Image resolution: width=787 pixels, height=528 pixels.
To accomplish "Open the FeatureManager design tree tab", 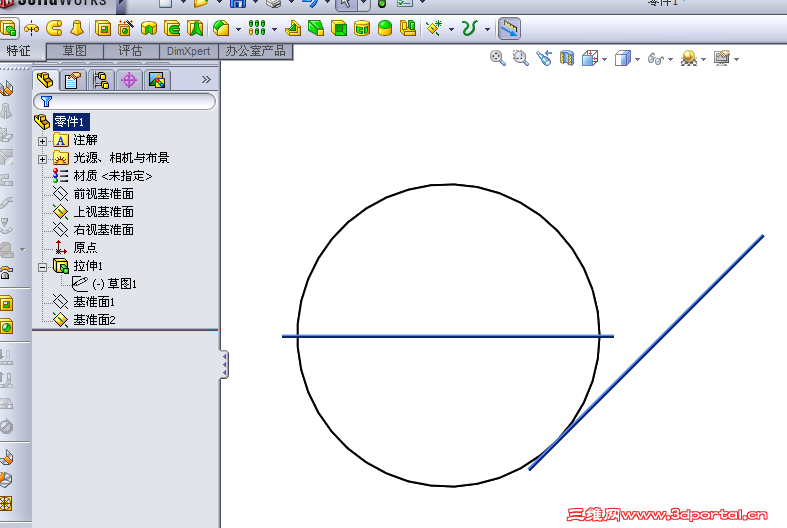I will tap(45, 80).
